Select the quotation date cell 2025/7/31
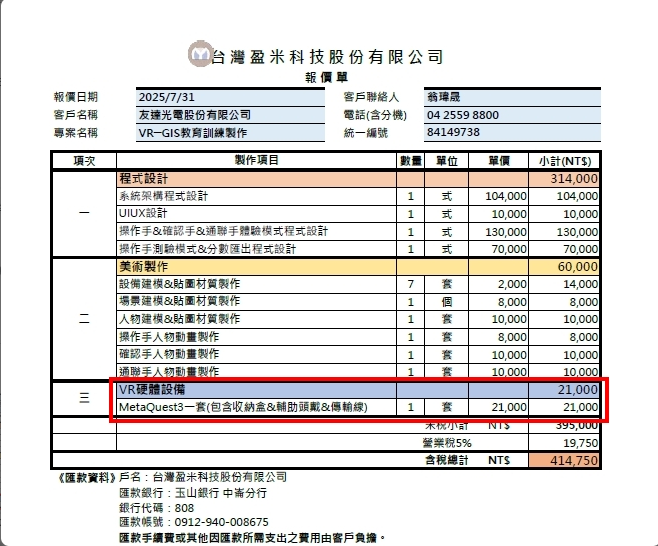The width and height of the screenshot is (658, 546). (x=230, y=98)
